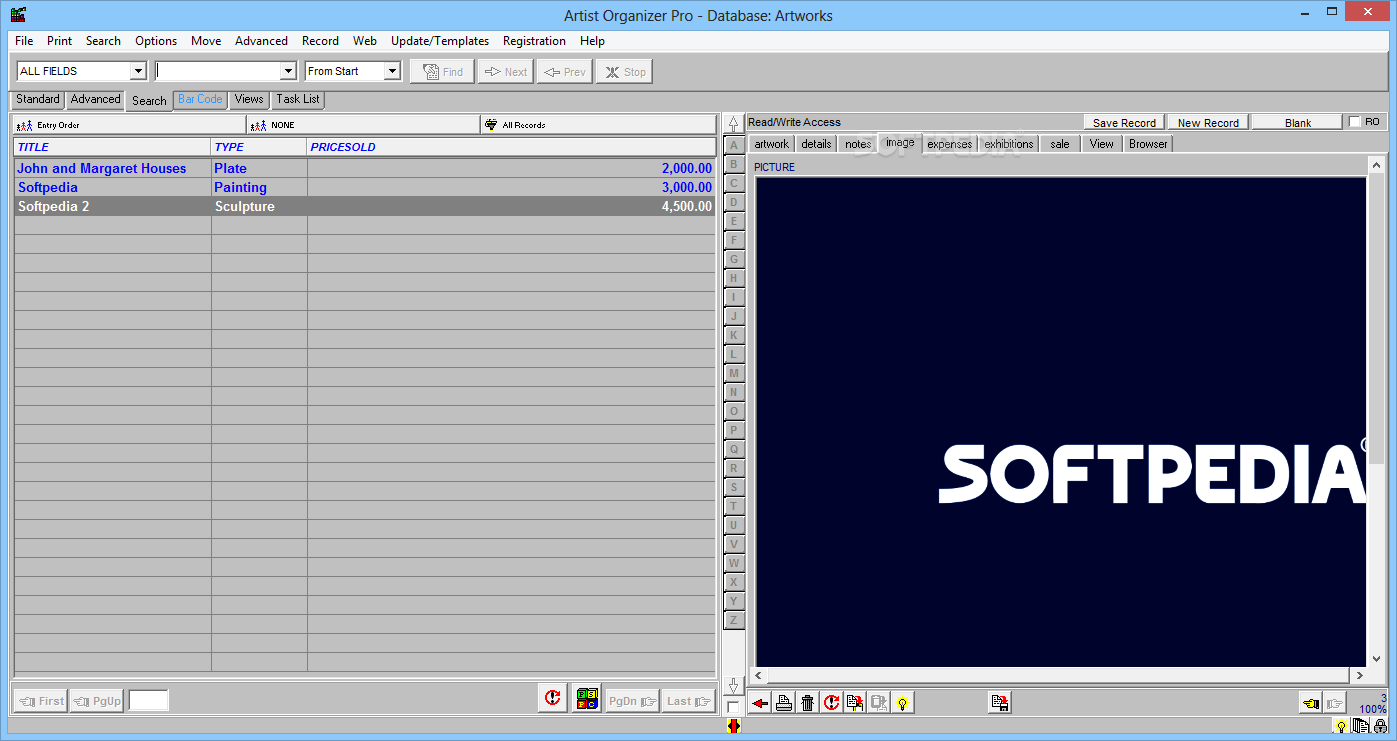The image size is (1397, 741).
Task: Click the Artist Organizer Pro title bar icon
Action: [x=18, y=15]
